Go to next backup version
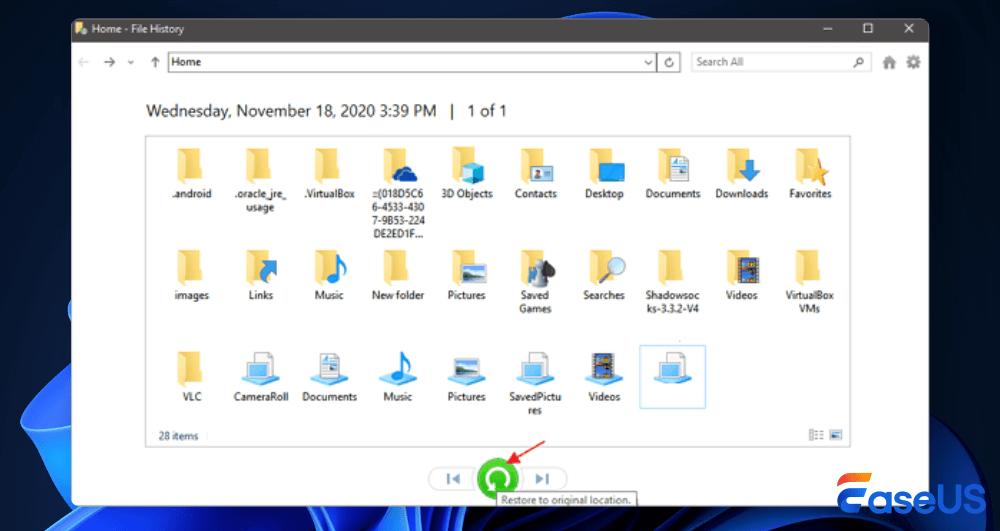Viewport: 1000px width, 531px height. [x=541, y=479]
